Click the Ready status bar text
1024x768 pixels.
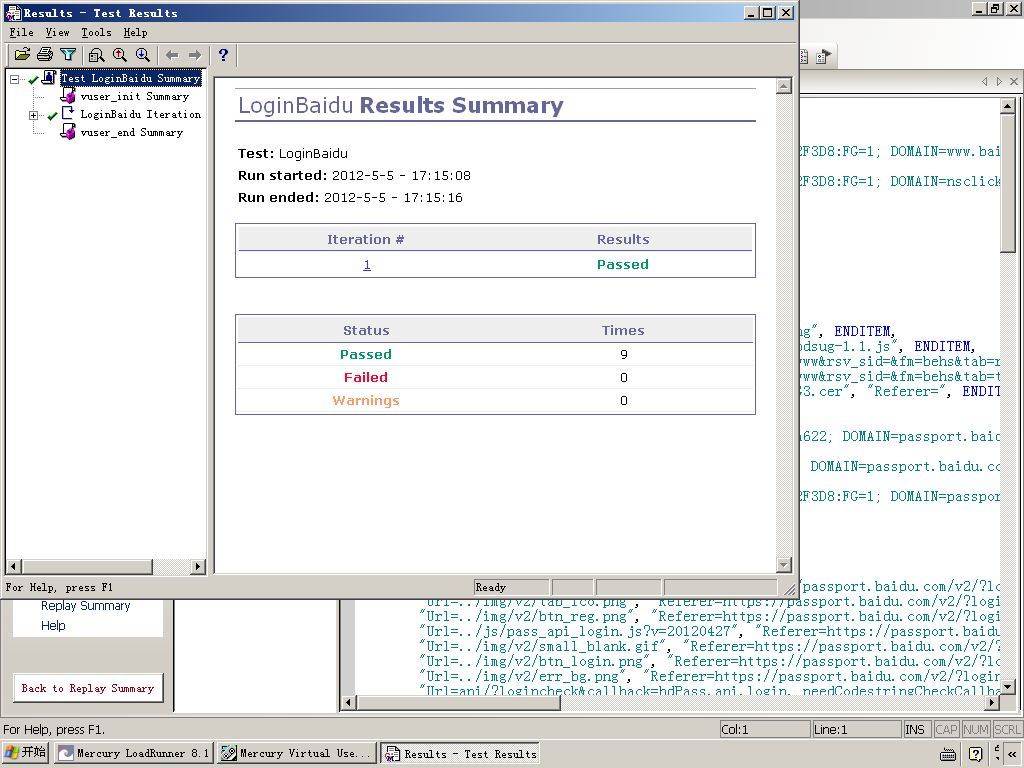pyautogui.click(x=491, y=587)
